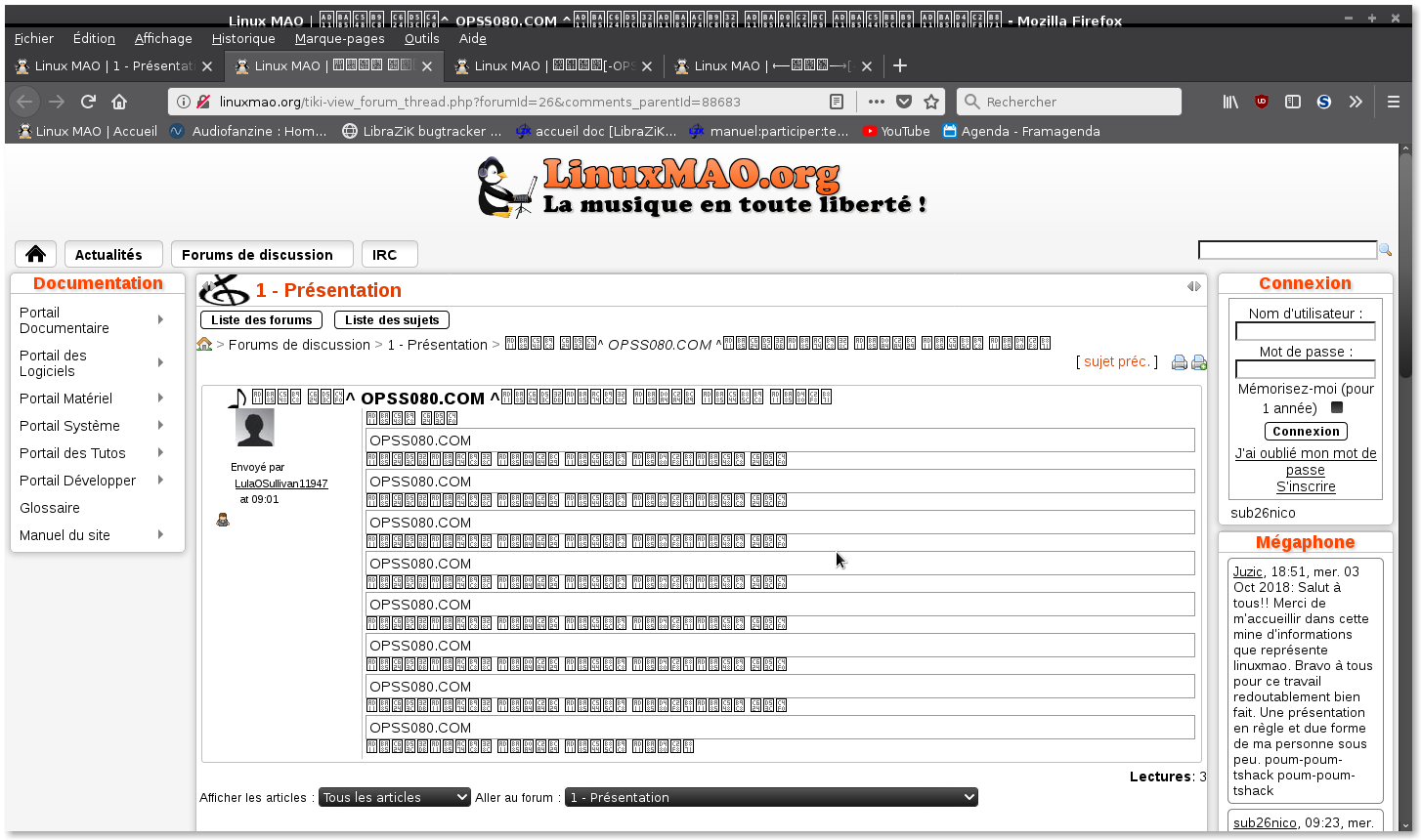Toggle the column visibility arrows icon
The width and height of the screenshot is (1421, 840).
1194,286
